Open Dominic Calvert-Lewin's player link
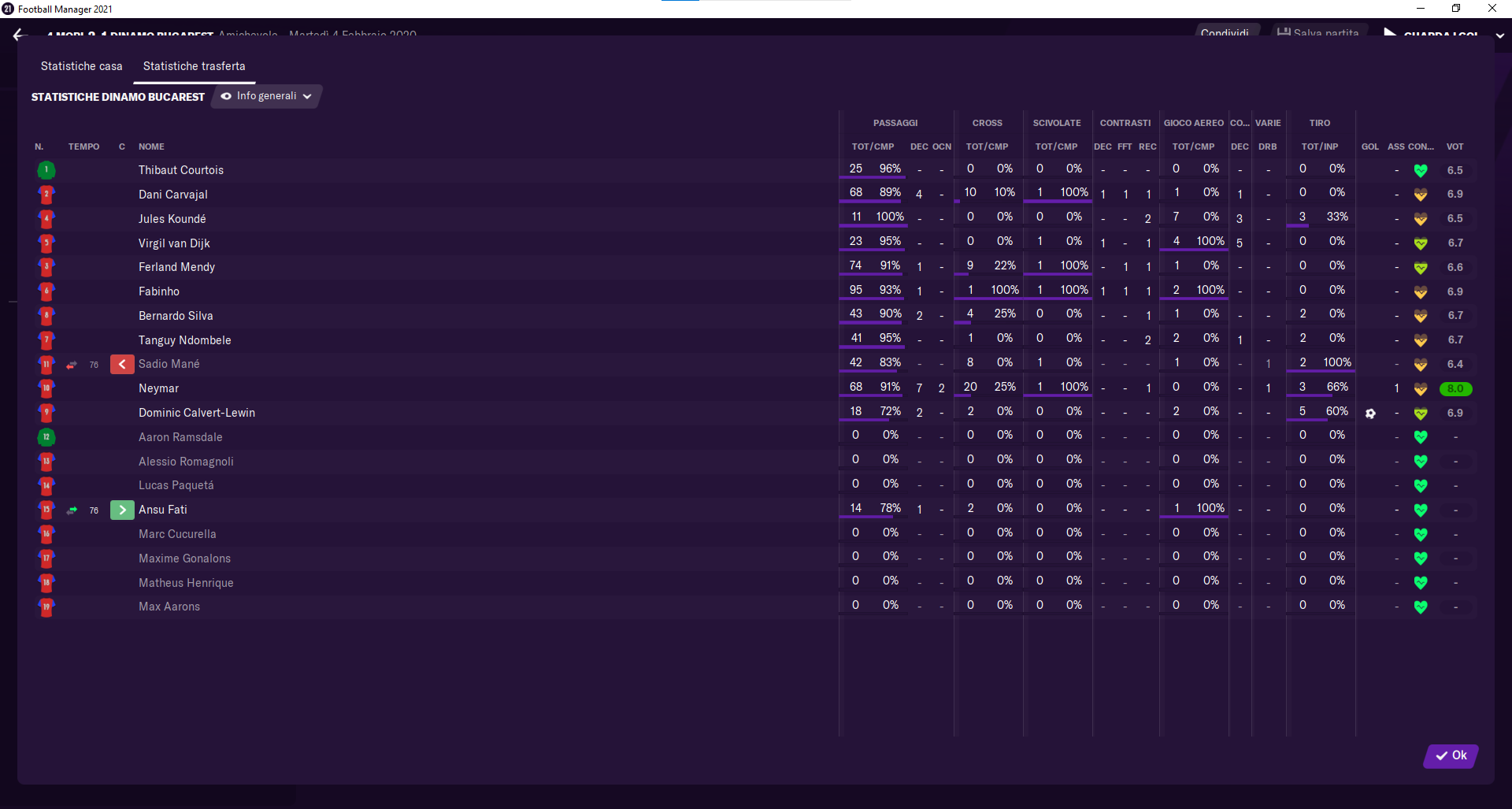The width and height of the screenshot is (1512, 809). click(197, 413)
